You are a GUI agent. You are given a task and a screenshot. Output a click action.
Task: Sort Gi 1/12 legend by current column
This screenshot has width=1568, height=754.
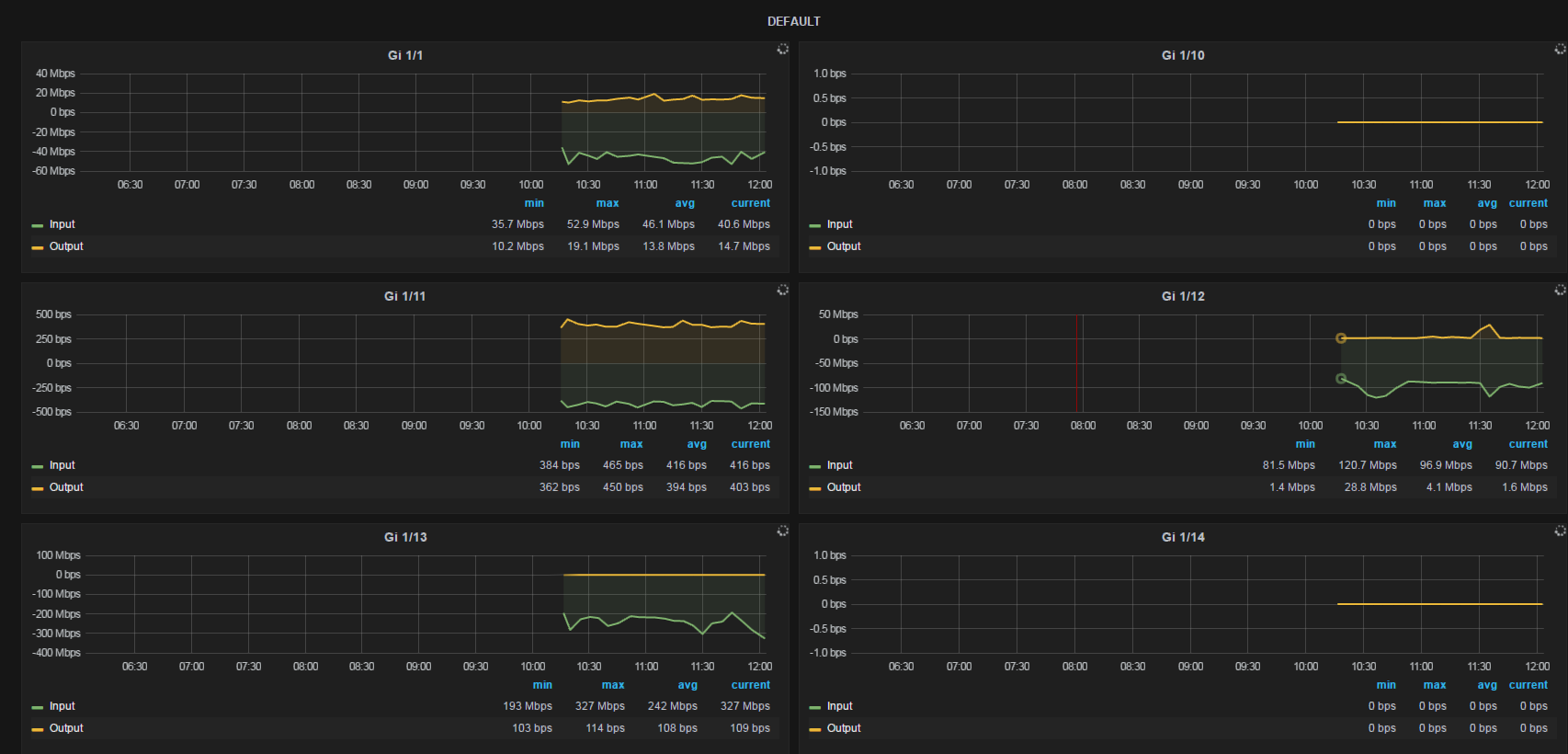click(x=1528, y=444)
